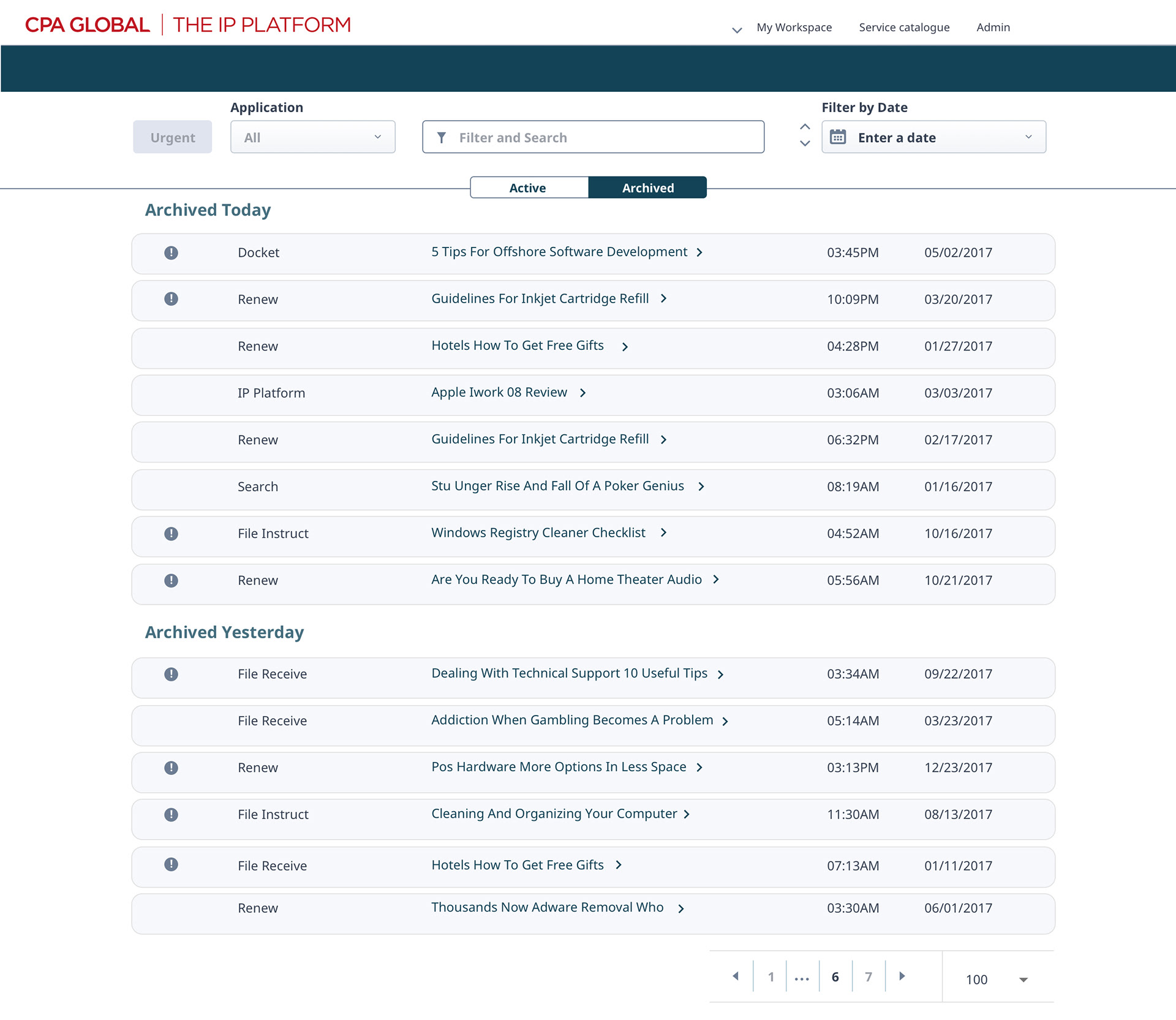
Task: Click chevron beside Guidelines For Inkjet 06:32PM row
Action: (x=663, y=440)
